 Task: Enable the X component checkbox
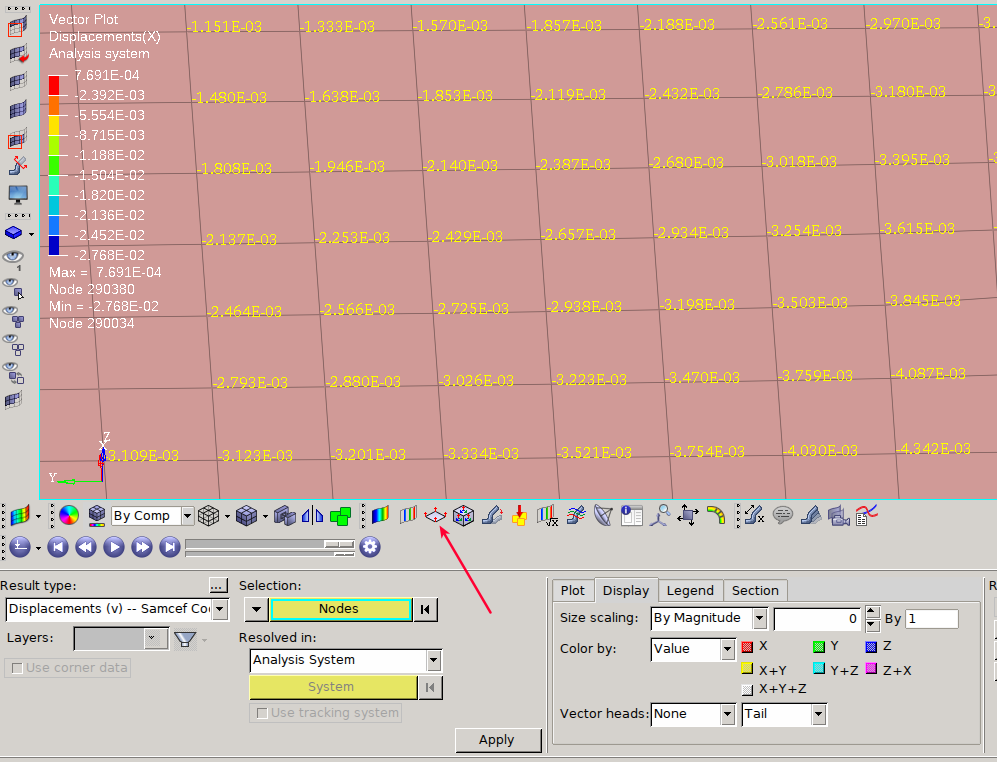click(747, 646)
